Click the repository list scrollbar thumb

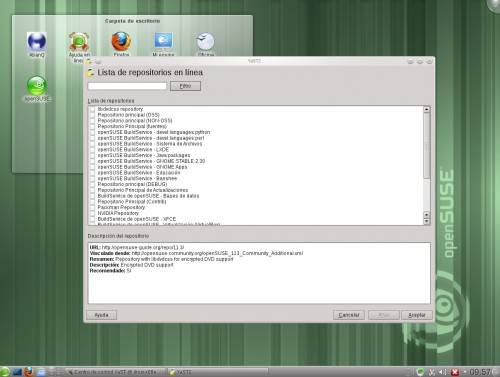(427, 145)
